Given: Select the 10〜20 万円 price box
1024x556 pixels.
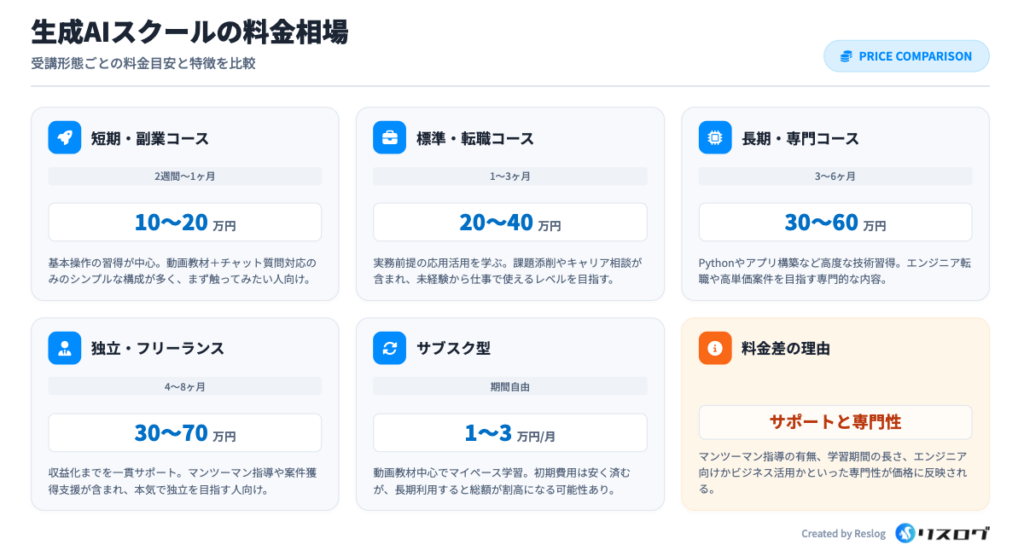Looking at the screenshot, I should click(185, 222).
